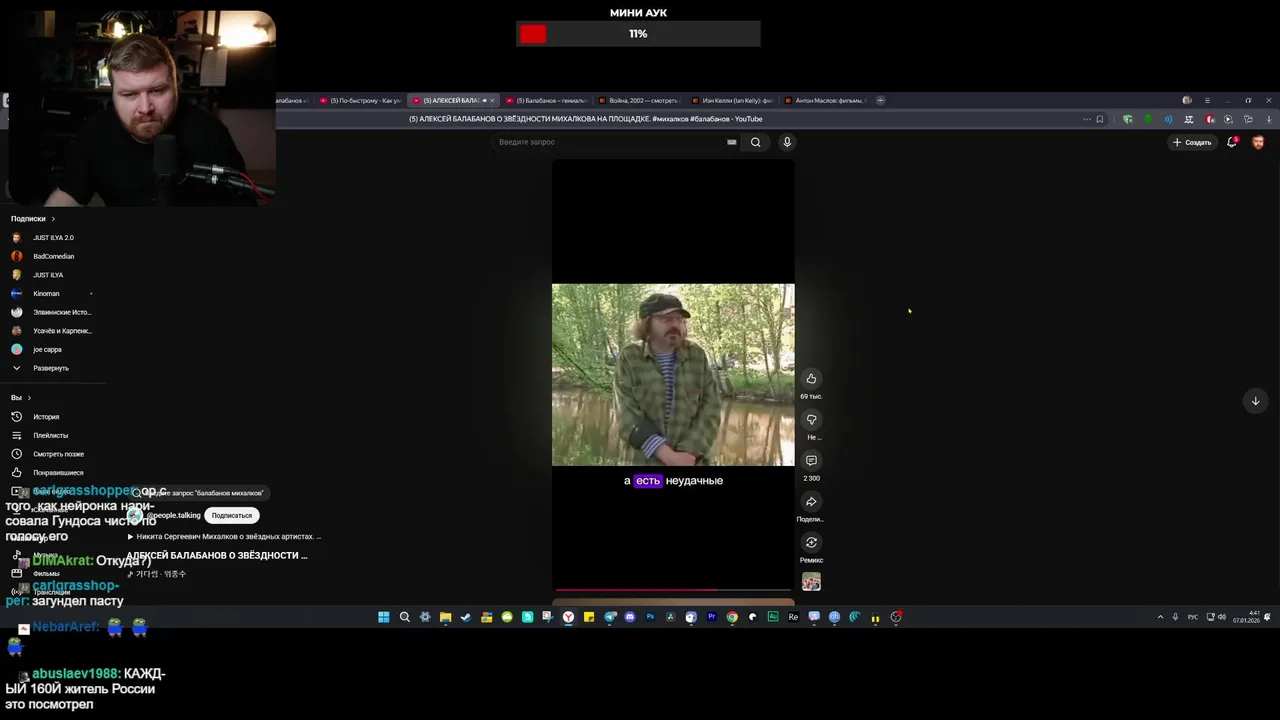The width and height of the screenshot is (1280, 720).
Task: Open Photoshop from the taskbar
Action: [650, 617]
